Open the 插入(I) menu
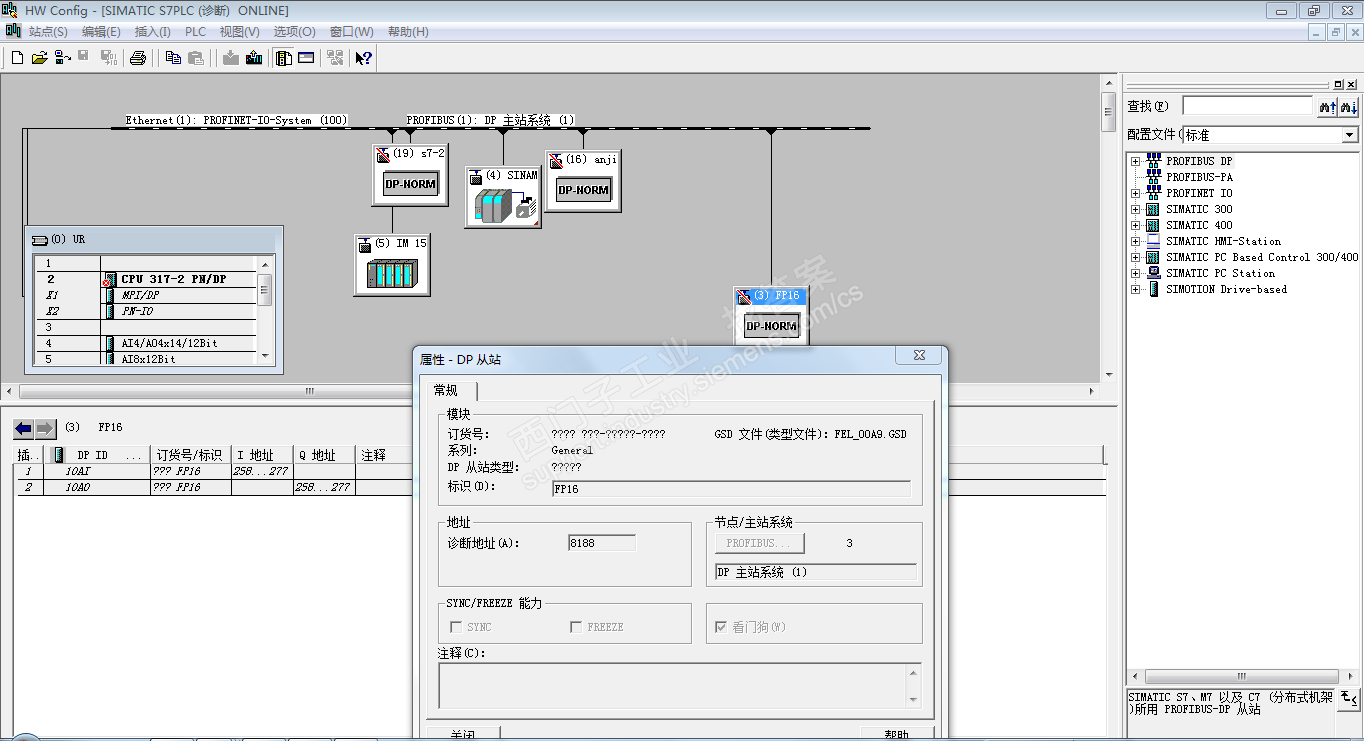This screenshot has height=741, width=1364. pyautogui.click(x=153, y=32)
